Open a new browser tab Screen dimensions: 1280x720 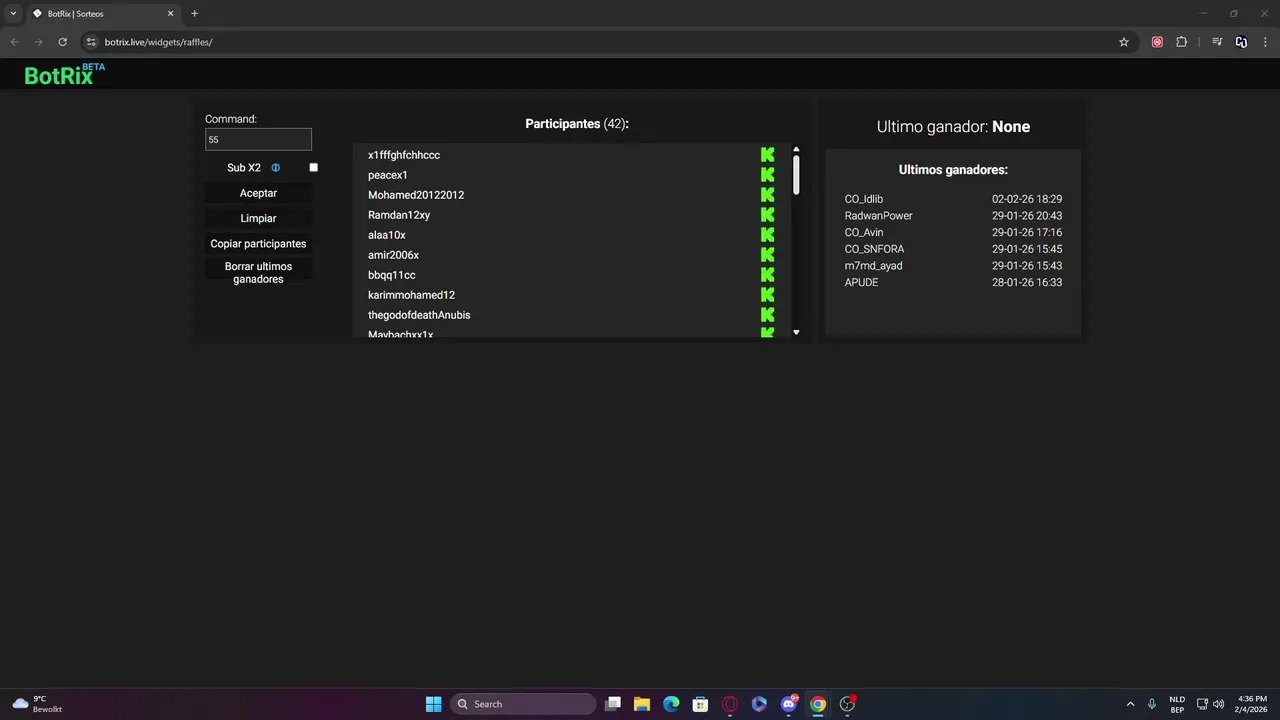194,13
